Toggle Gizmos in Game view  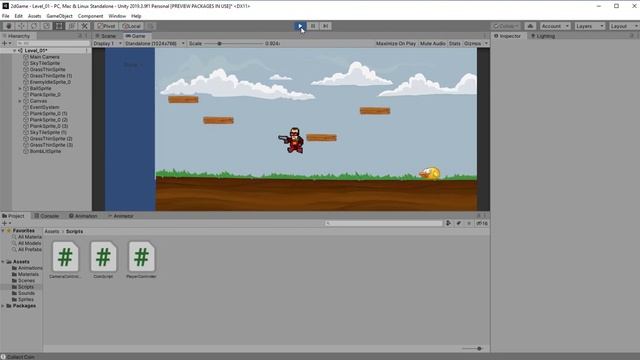[x=473, y=43]
